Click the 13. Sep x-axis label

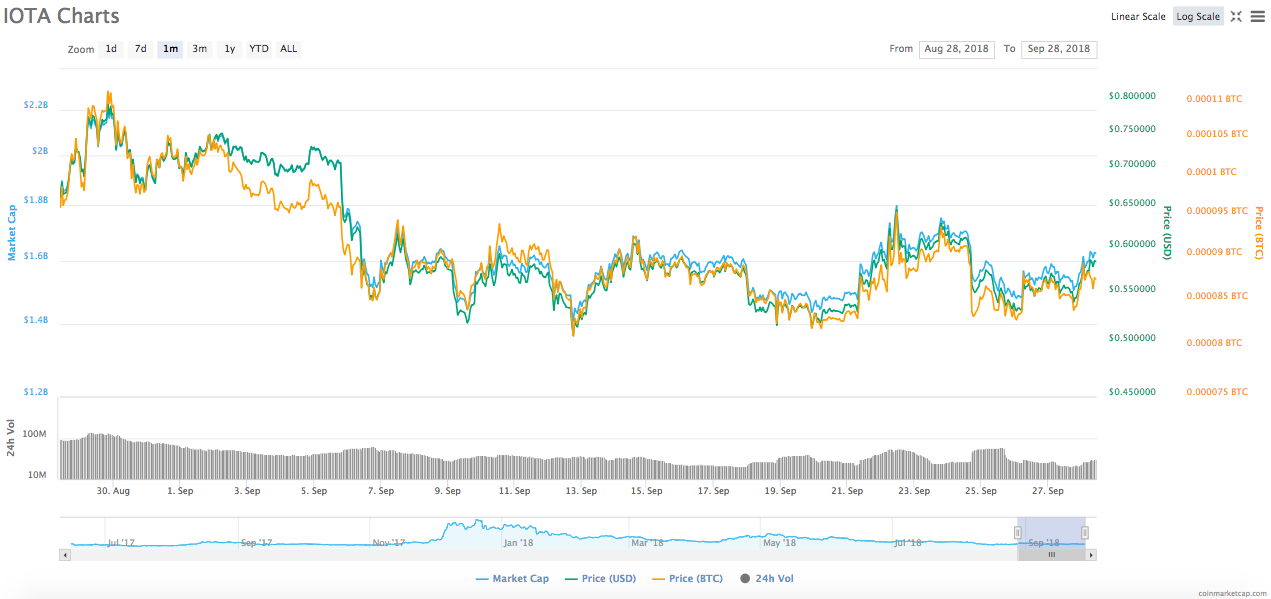coord(580,491)
